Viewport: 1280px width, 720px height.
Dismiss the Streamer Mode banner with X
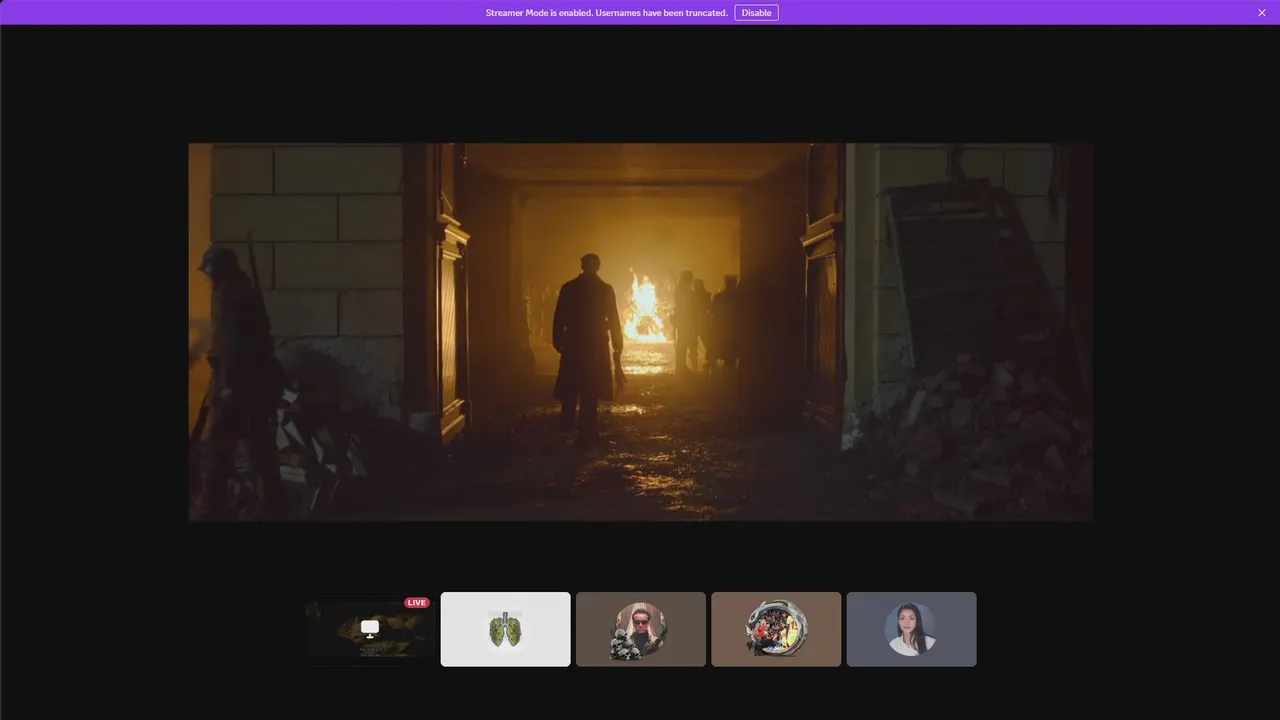tap(1262, 13)
